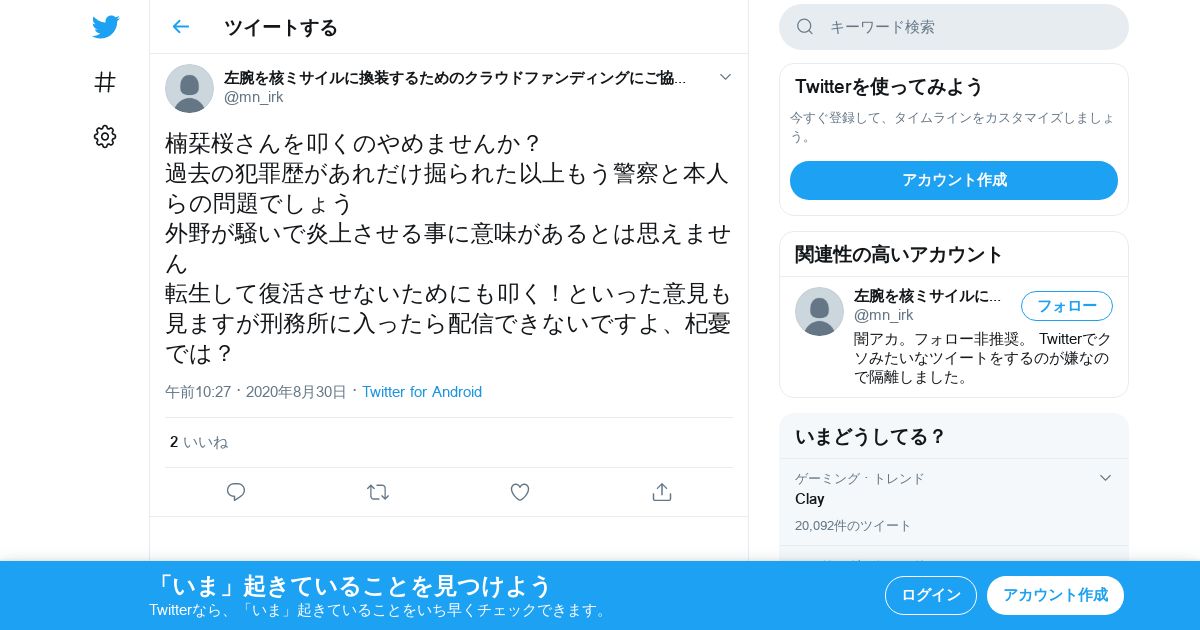
Task: Share the tweet with the upload icon
Action: pos(661,492)
